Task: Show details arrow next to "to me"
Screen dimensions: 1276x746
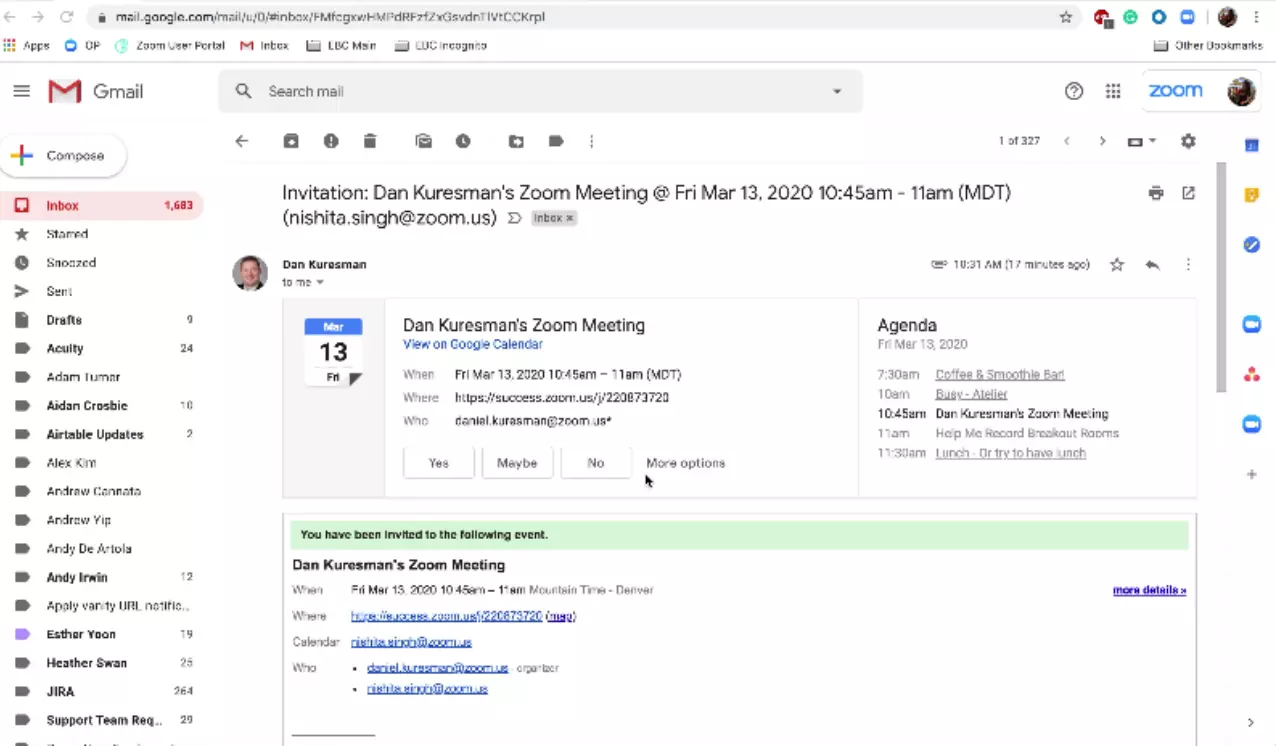Action: (x=320, y=283)
